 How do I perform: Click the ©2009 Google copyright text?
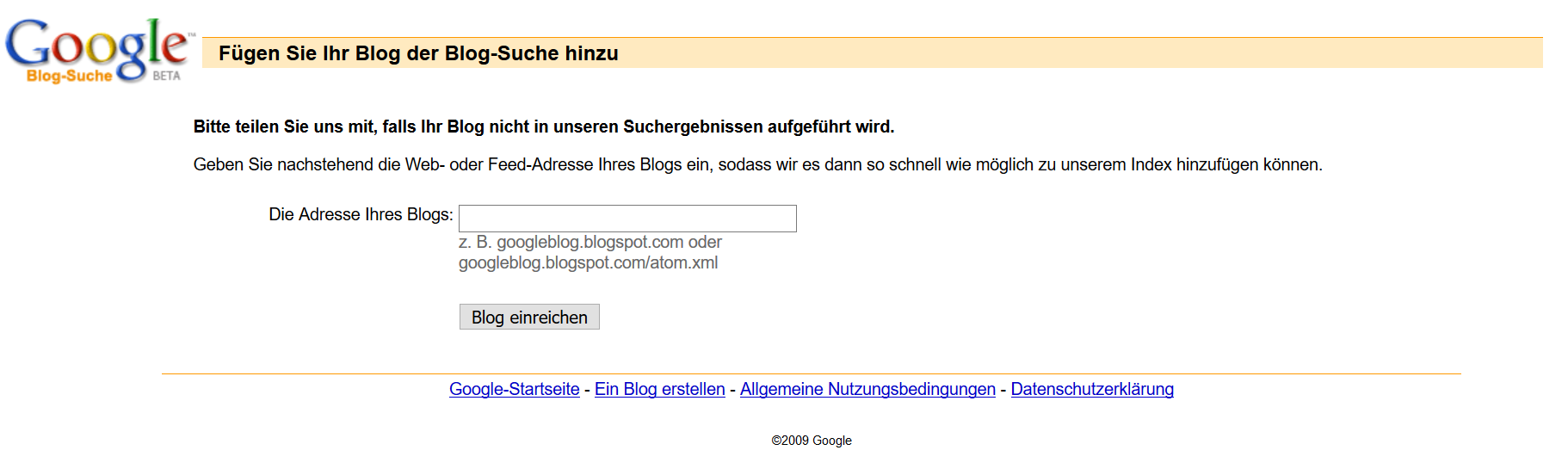click(812, 441)
